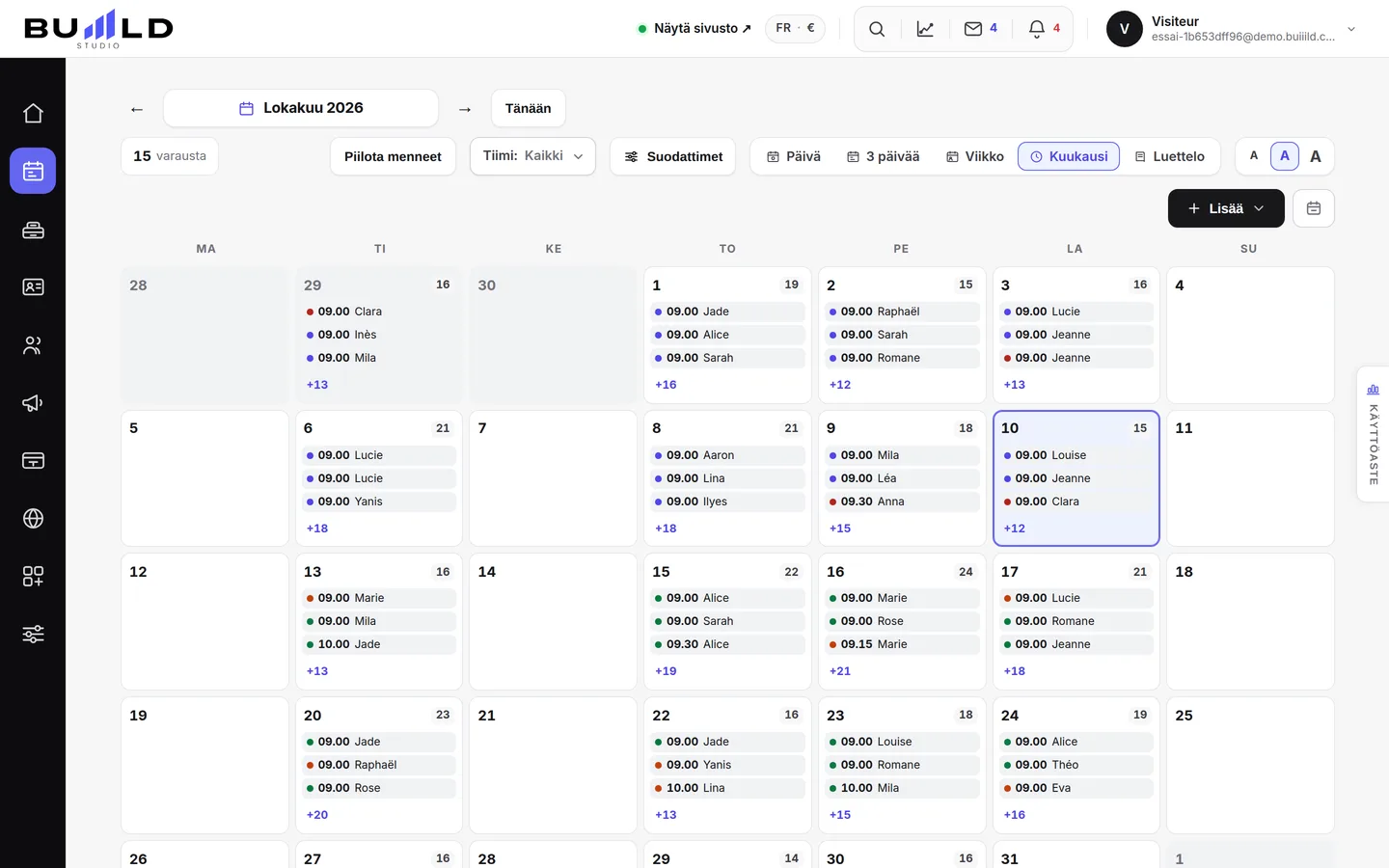The width and height of the screenshot is (1389, 868).
Task: Open the Visiteur account menu
Action: (1233, 29)
